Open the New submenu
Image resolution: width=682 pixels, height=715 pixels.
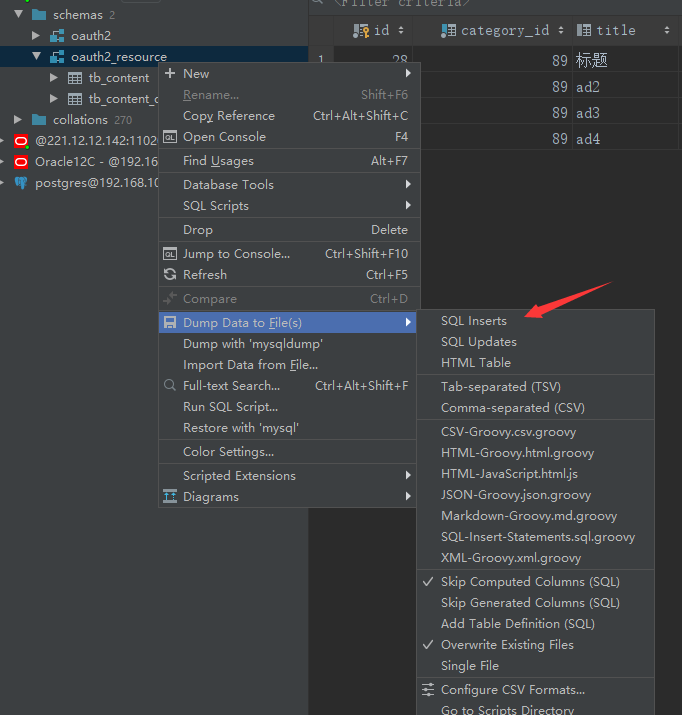(289, 73)
